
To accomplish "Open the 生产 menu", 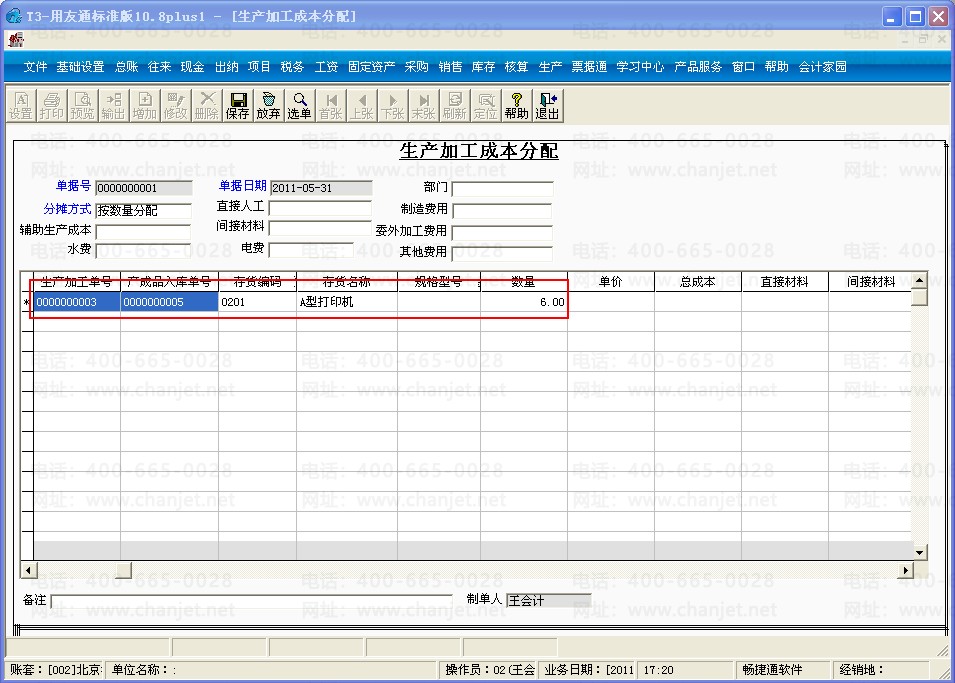I will (x=550, y=66).
